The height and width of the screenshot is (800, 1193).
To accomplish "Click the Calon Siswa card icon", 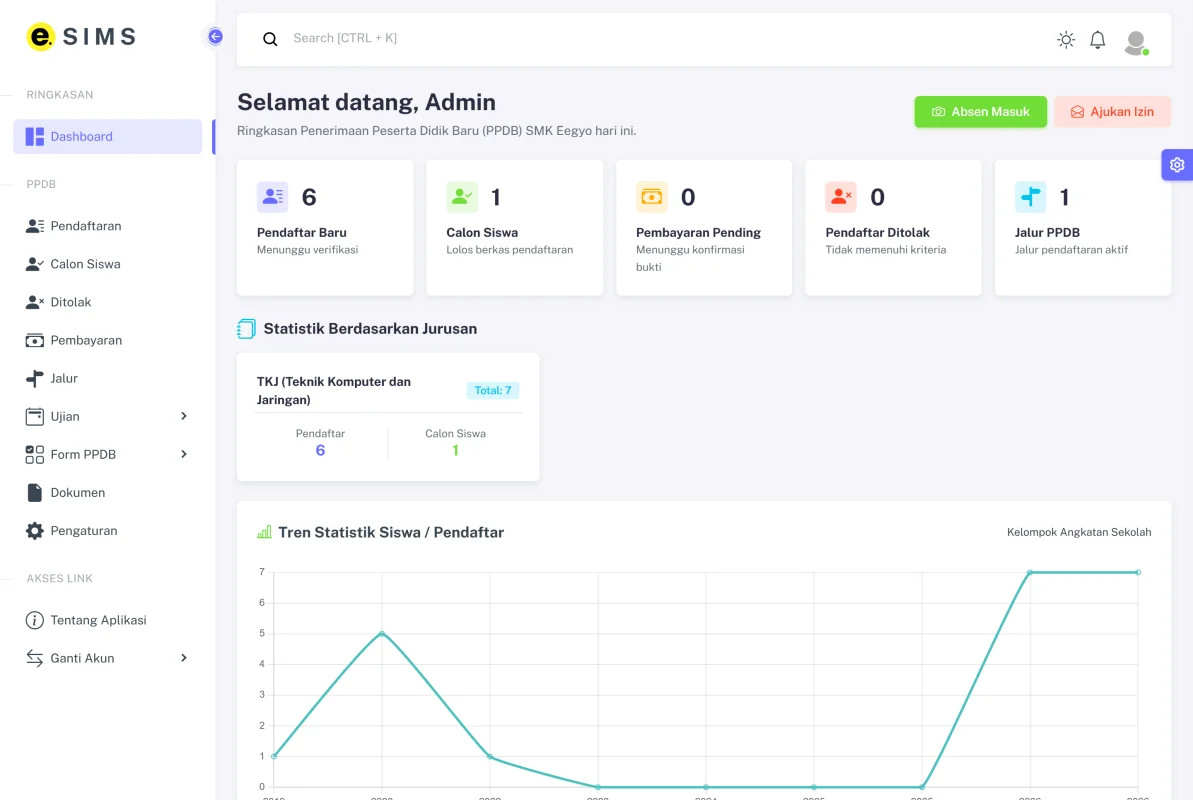I will coord(462,197).
